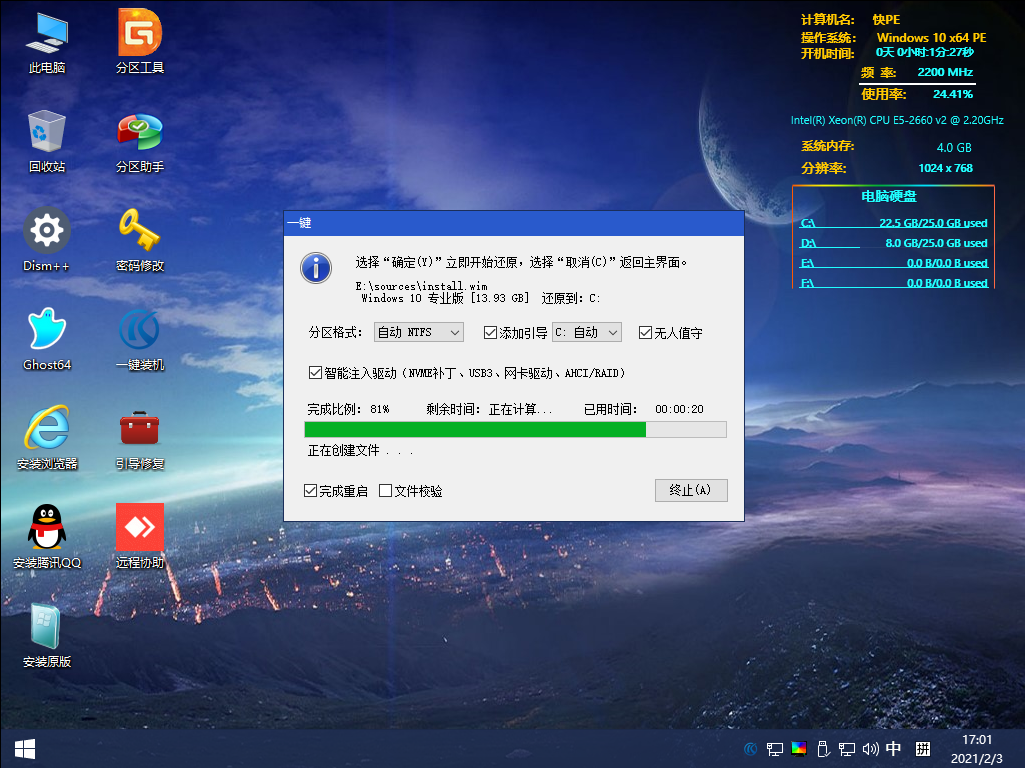Open the 密码修改 key icon
1025x768 pixels.
pos(140,231)
